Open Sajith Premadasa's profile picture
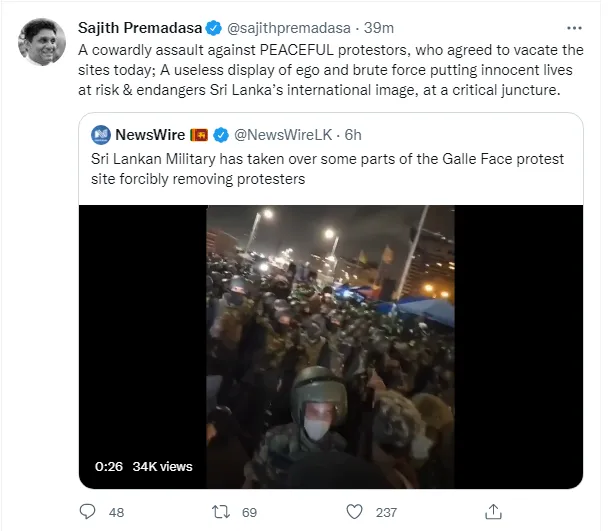The height and width of the screenshot is (531, 610). [x=42, y=42]
